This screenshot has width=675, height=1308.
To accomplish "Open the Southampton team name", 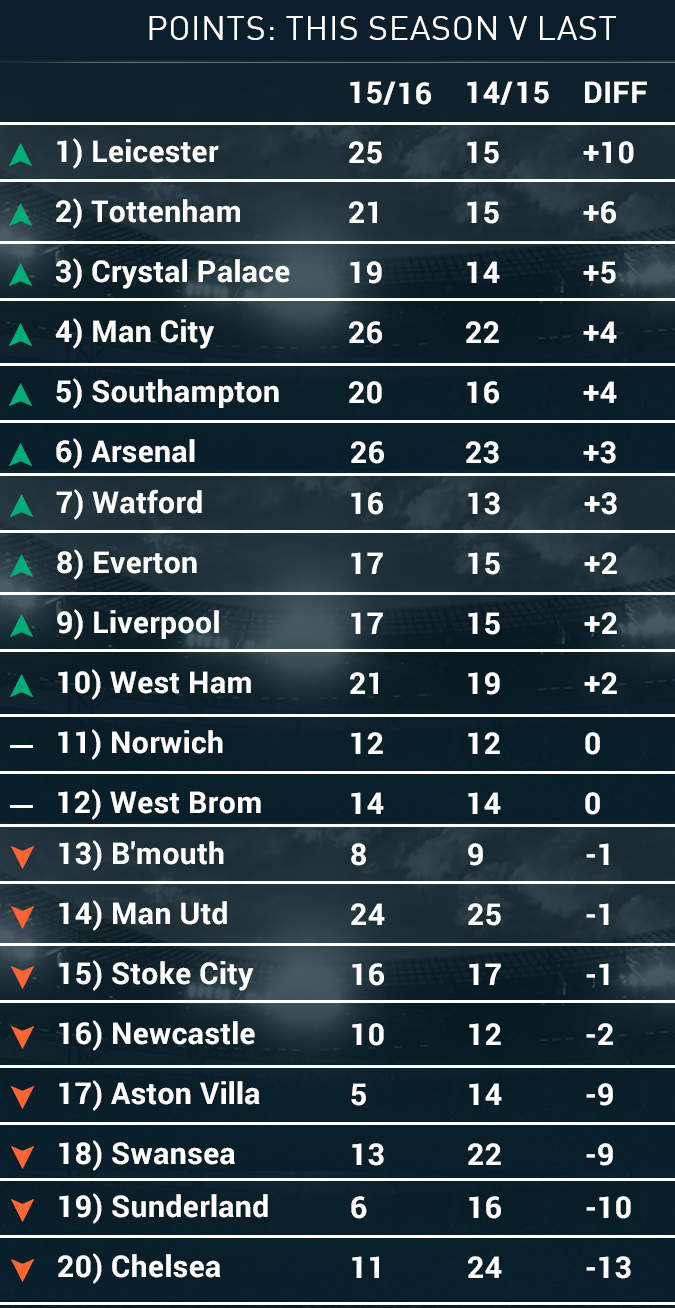I will coord(185,392).
